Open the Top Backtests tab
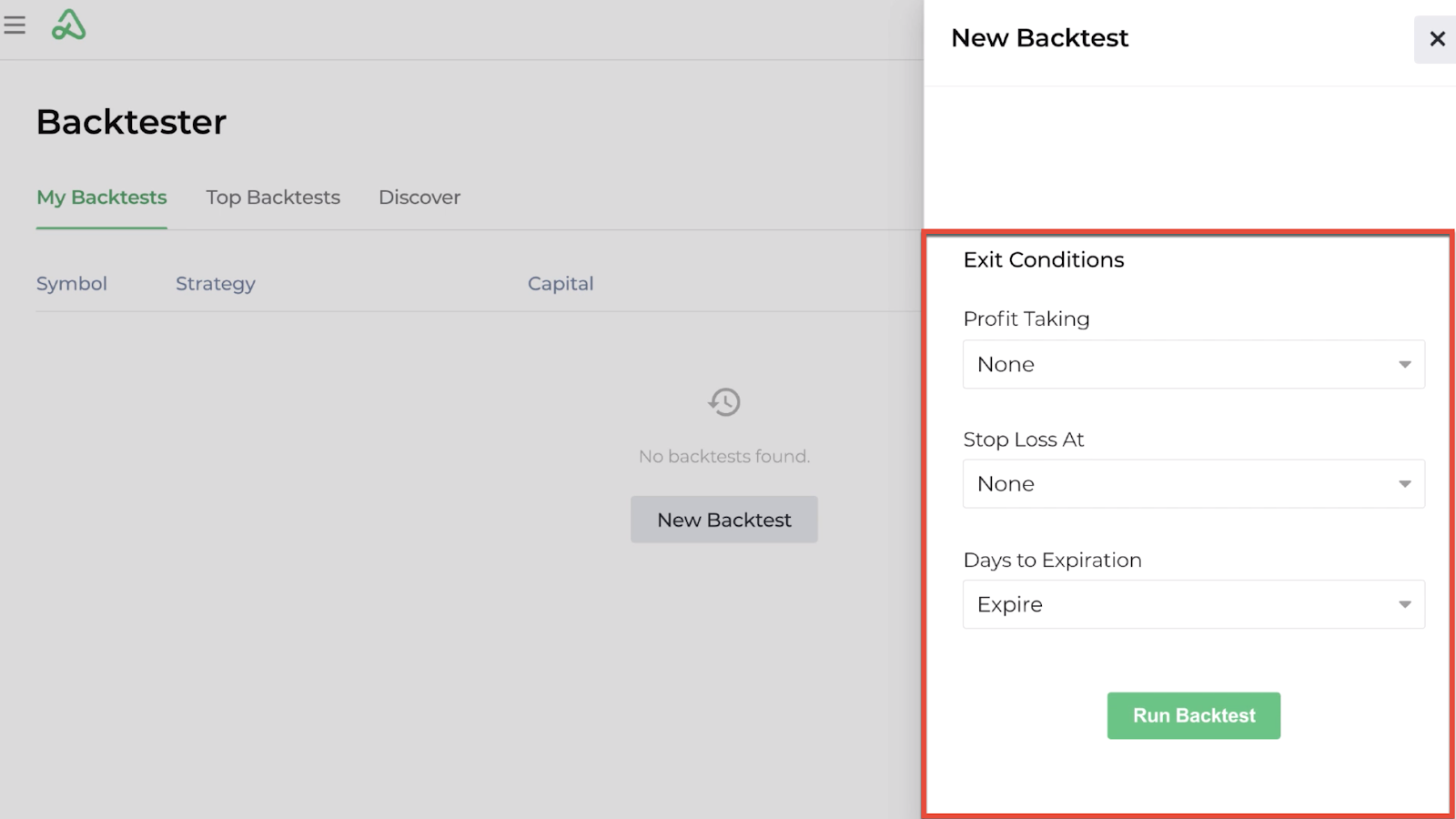Viewport: 1456px width, 819px height. pos(273,197)
